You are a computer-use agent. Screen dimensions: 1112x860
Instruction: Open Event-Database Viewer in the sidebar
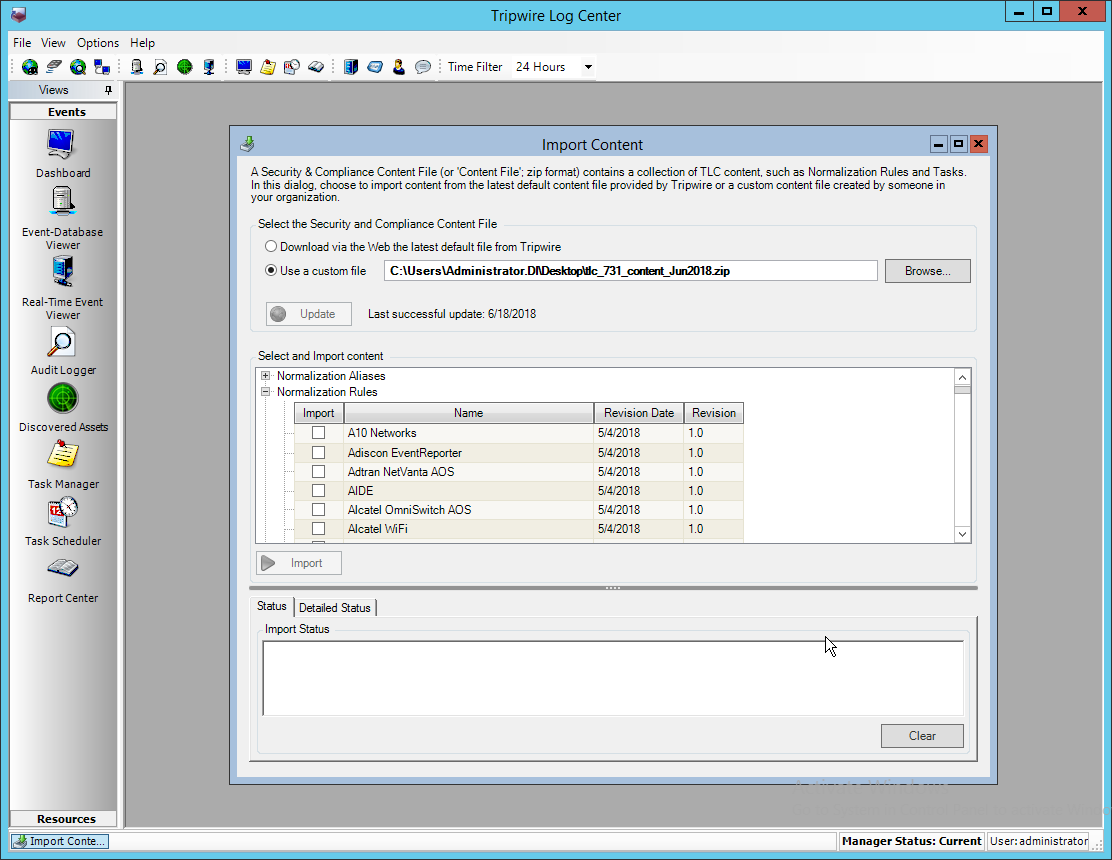(x=62, y=218)
